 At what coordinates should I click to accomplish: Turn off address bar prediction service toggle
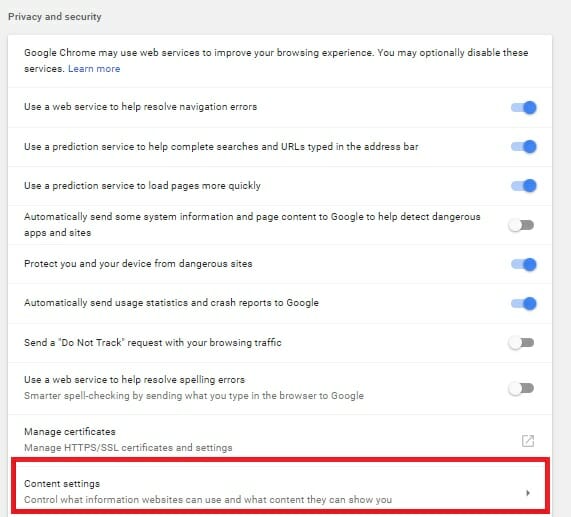click(523, 147)
